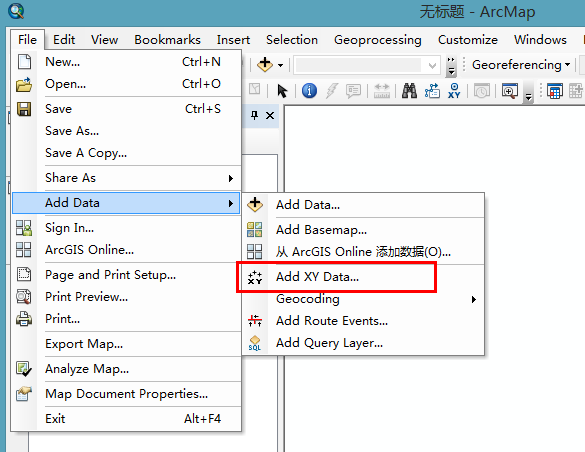Select the arrow Select Elements tool

coord(282,91)
